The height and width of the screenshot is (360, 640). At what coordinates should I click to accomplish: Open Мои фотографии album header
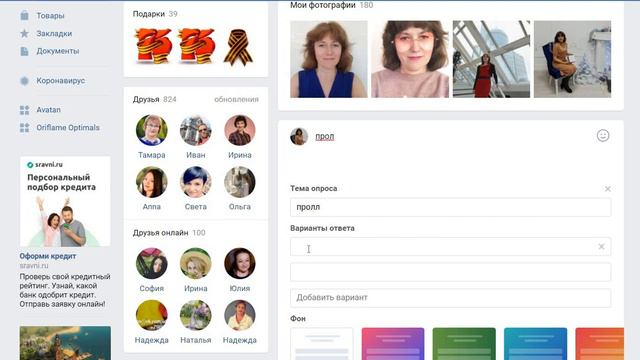click(322, 5)
